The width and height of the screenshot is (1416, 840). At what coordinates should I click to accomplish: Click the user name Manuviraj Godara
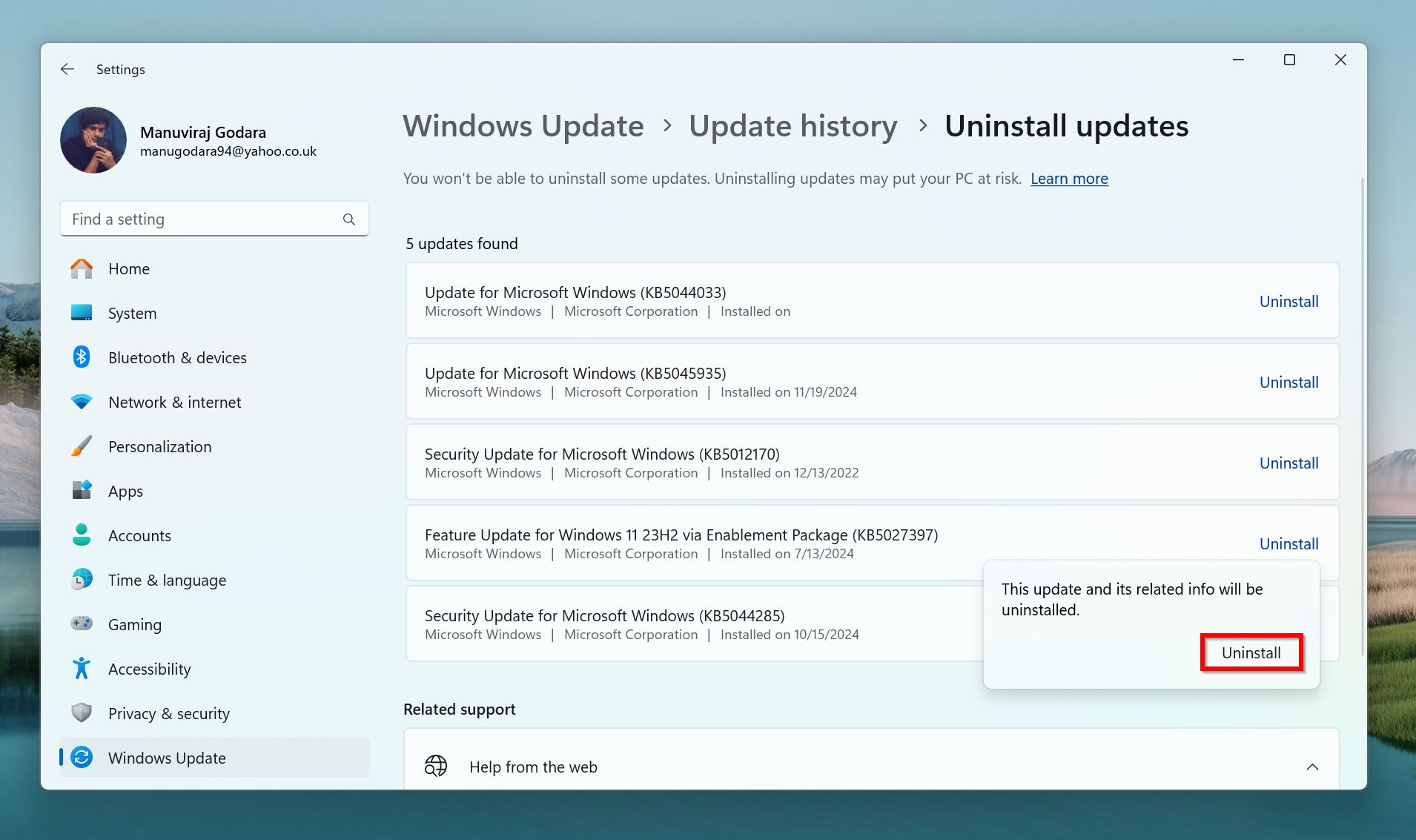(203, 132)
